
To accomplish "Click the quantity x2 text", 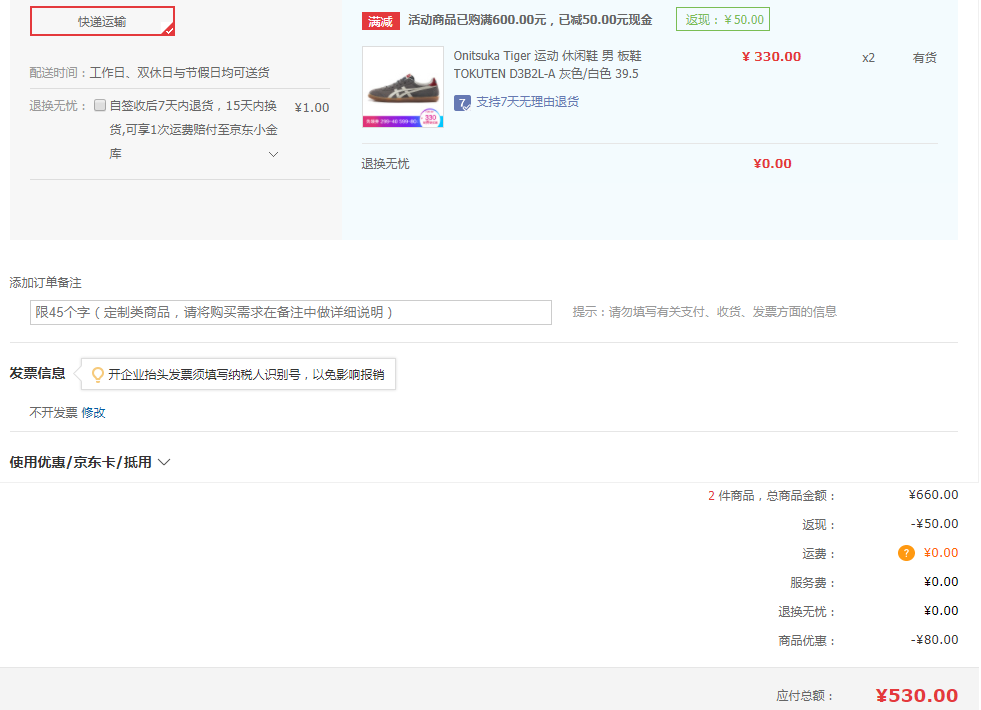I will (x=868, y=58).
